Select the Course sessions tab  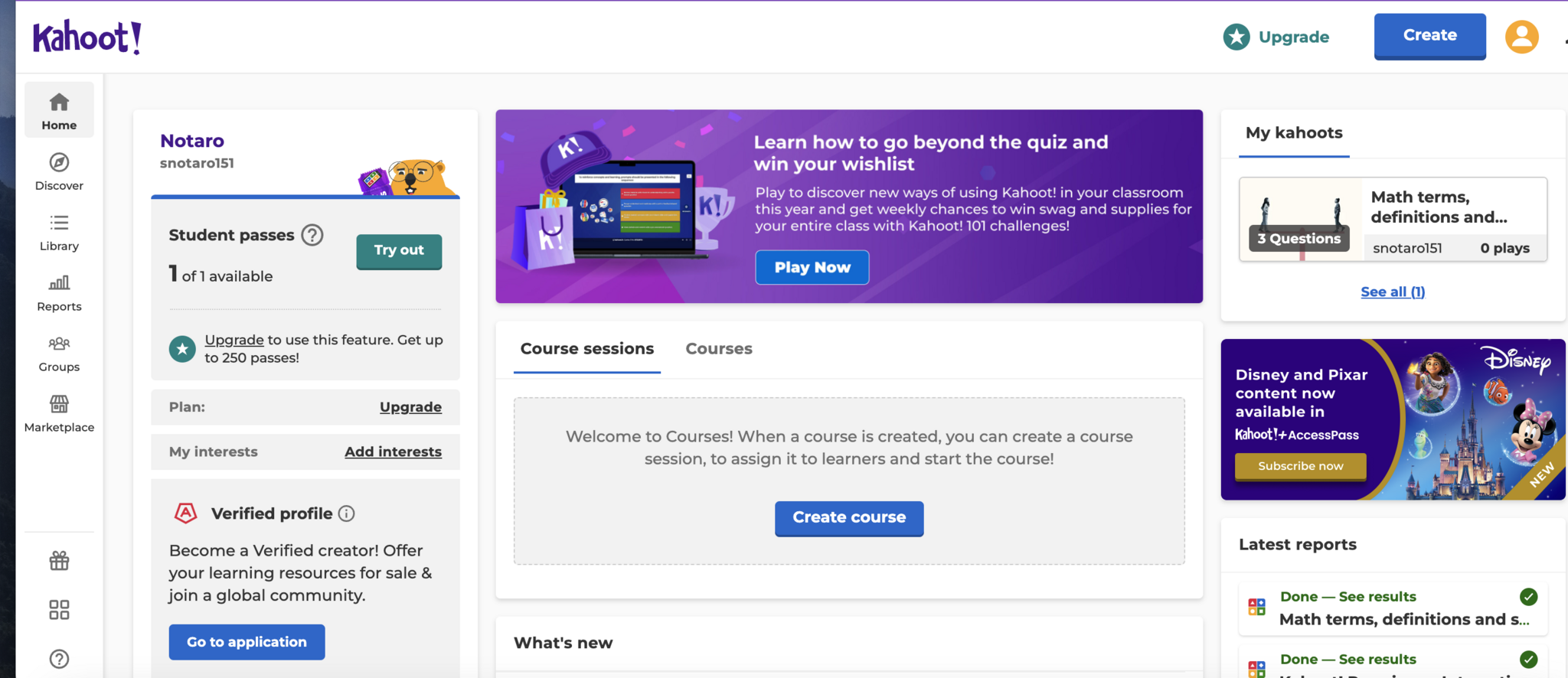(586, 349)
